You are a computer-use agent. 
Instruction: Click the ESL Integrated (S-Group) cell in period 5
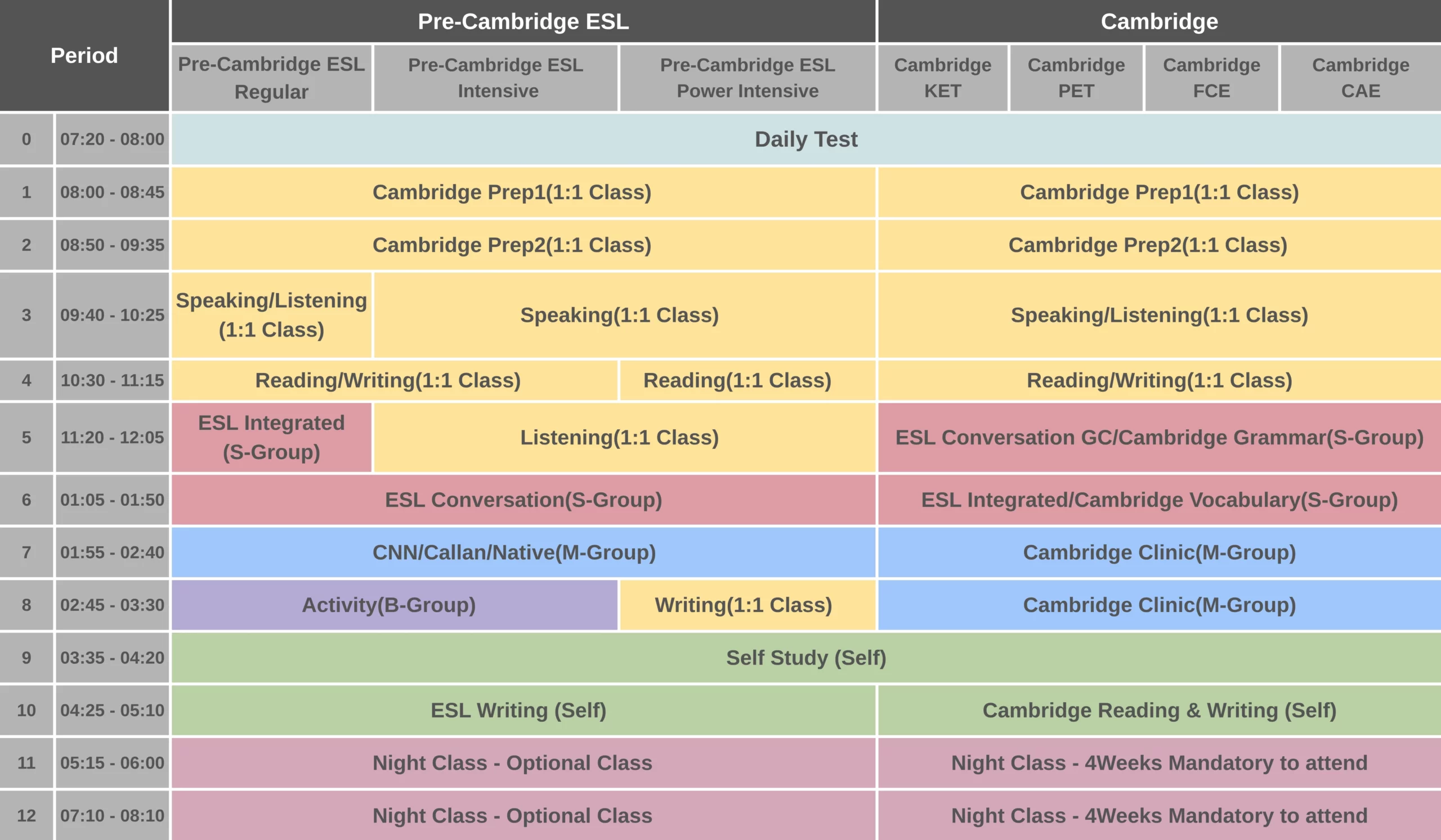pyautogui.click(x=271, y=438)
